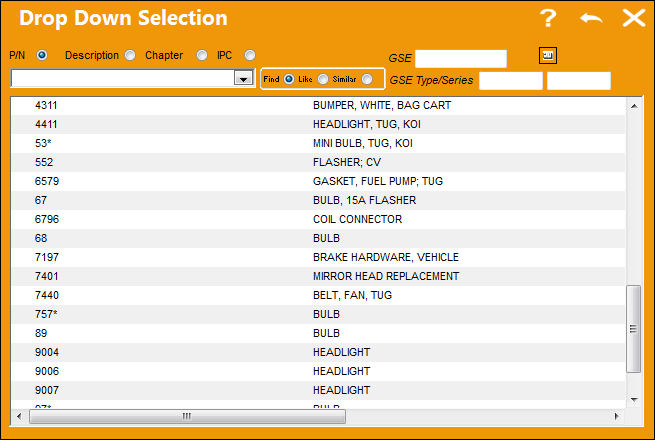This screenshot has height=440, width=655.
Task: Select part number 7197
Action: pyautogui.click(x=47, y=257)
